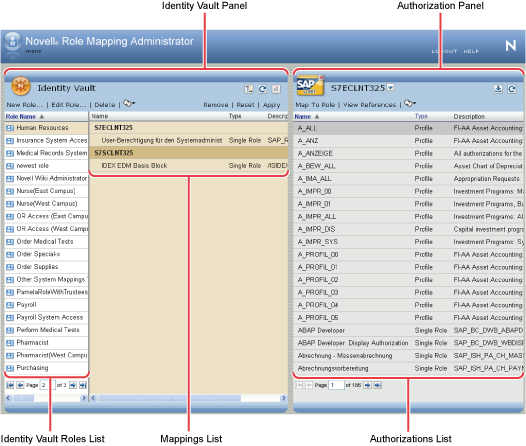
Task: Select the S7SCLNT325 mapping group
Action: coord(189,153)
